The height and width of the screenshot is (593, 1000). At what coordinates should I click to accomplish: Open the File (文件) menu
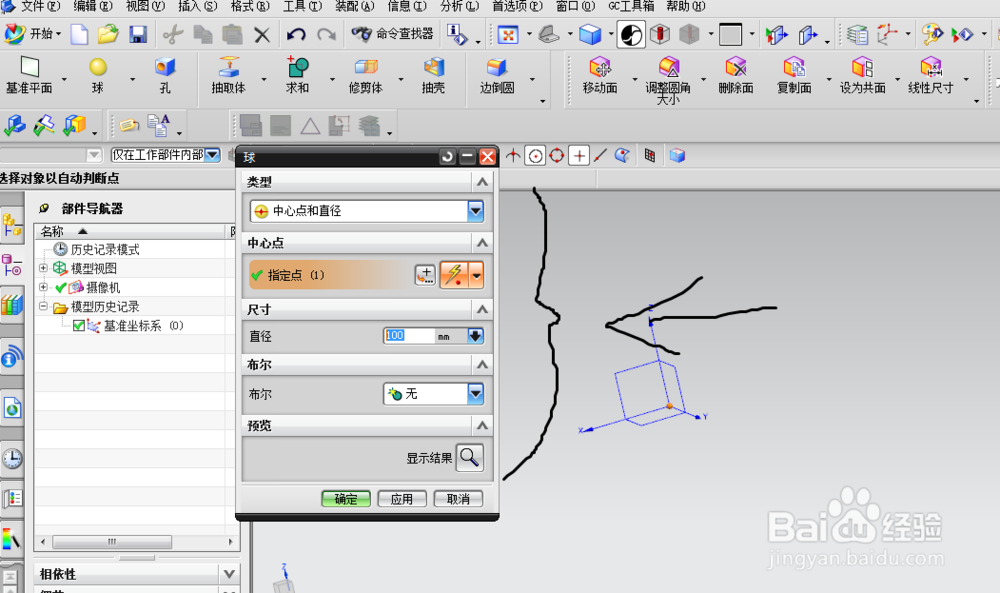pos(40,6)
